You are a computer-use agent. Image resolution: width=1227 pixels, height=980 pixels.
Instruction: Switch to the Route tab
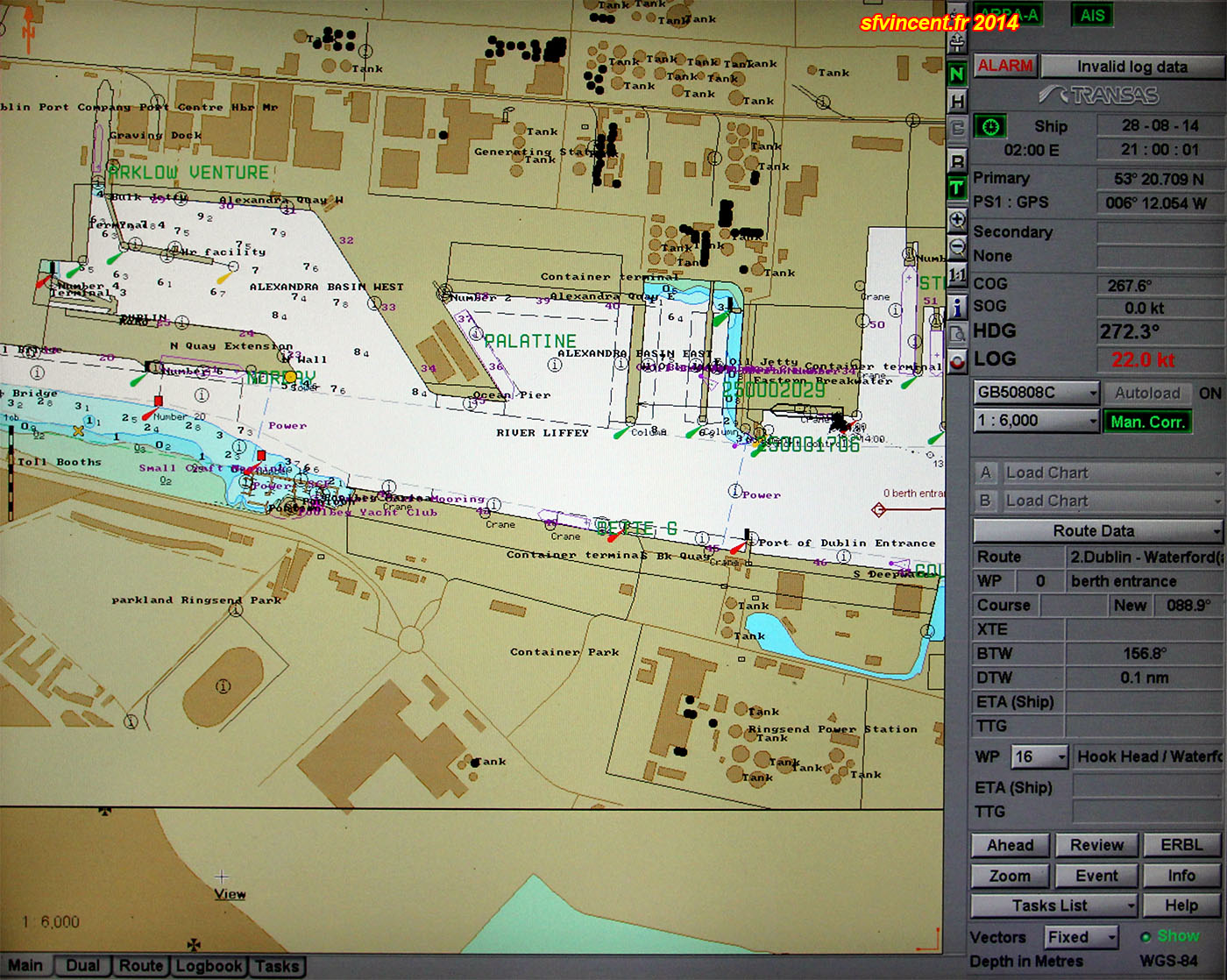point(141,966)
